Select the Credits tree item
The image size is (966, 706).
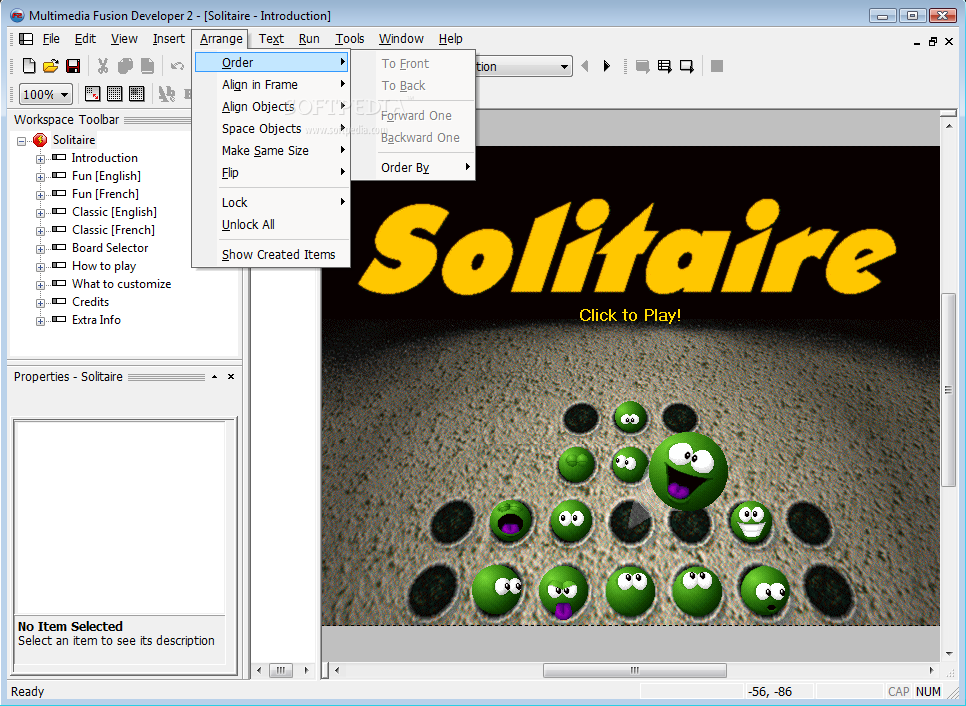tap(90, 302)
